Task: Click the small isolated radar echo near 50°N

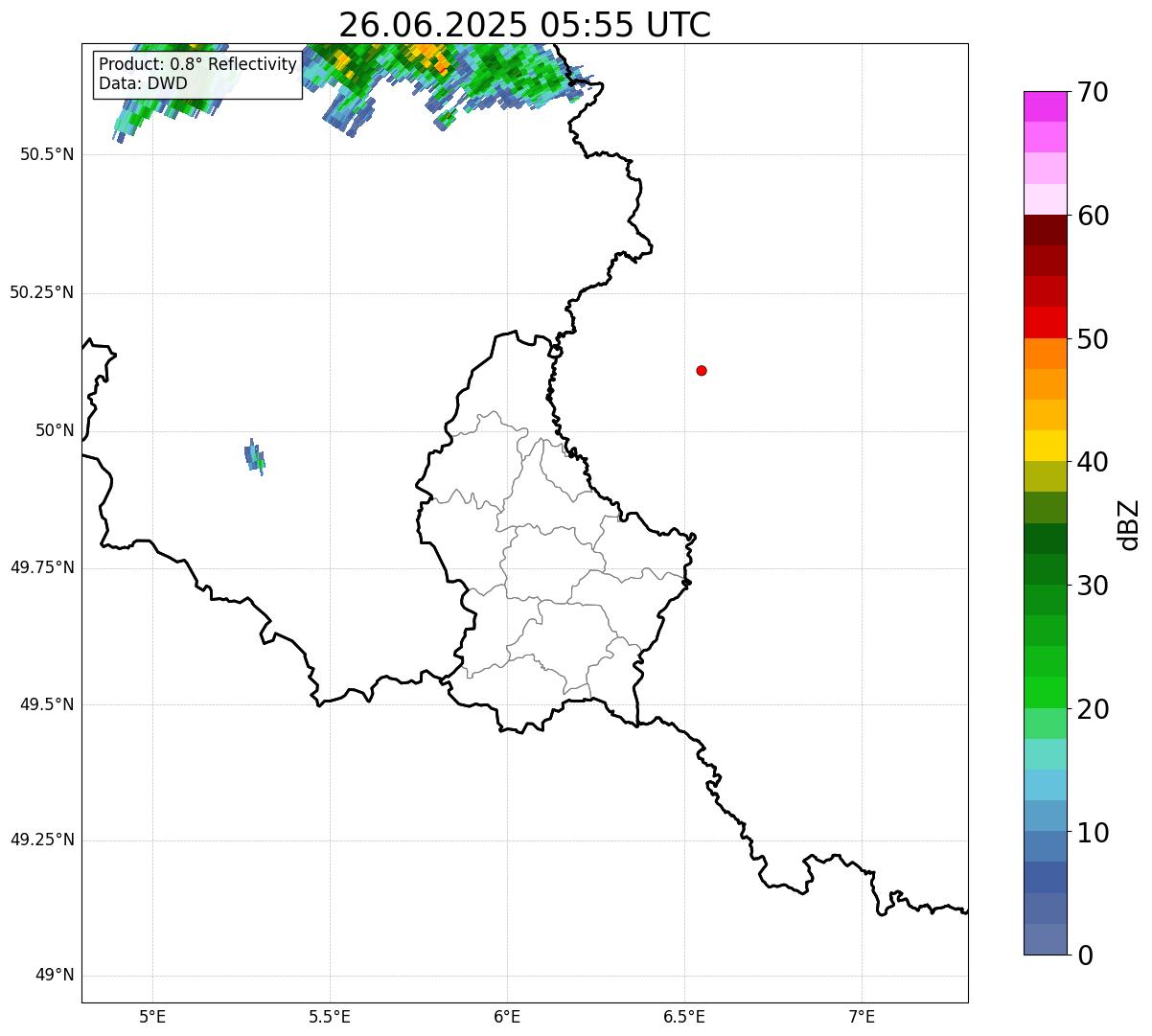Action: (x=254, y=456)
